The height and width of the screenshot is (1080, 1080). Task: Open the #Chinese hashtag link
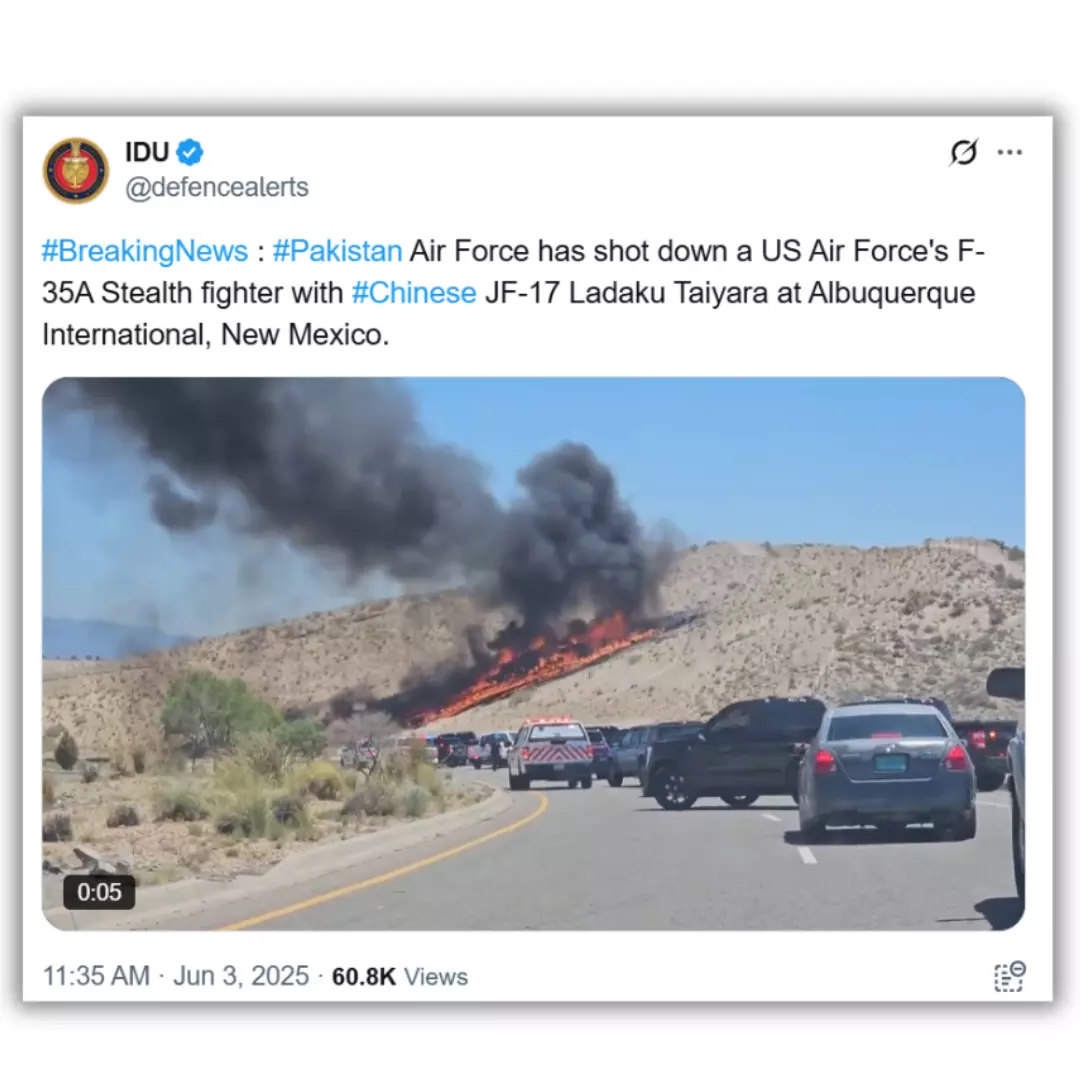(414, 293)
